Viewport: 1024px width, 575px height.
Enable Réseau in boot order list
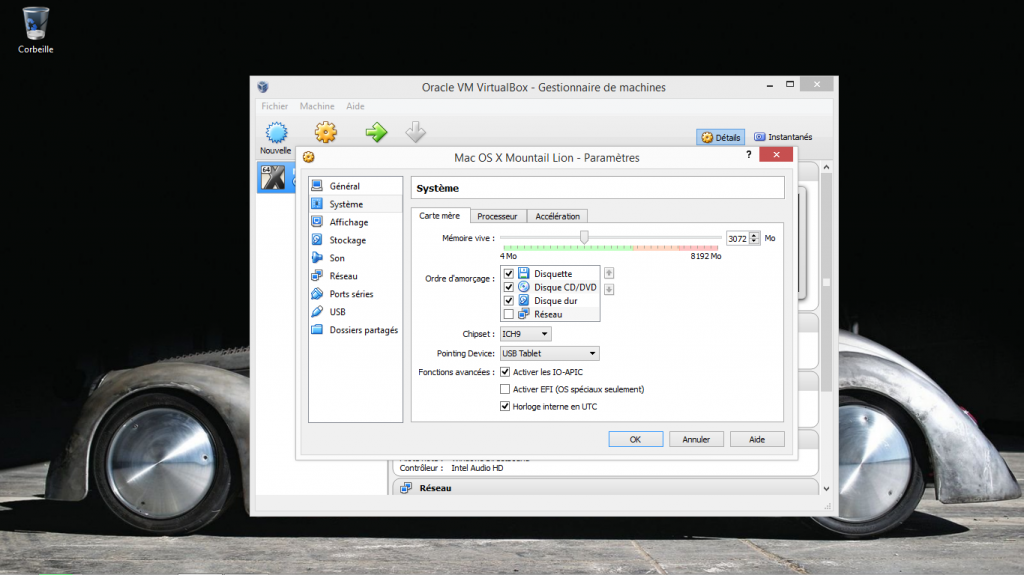point(509,314)
